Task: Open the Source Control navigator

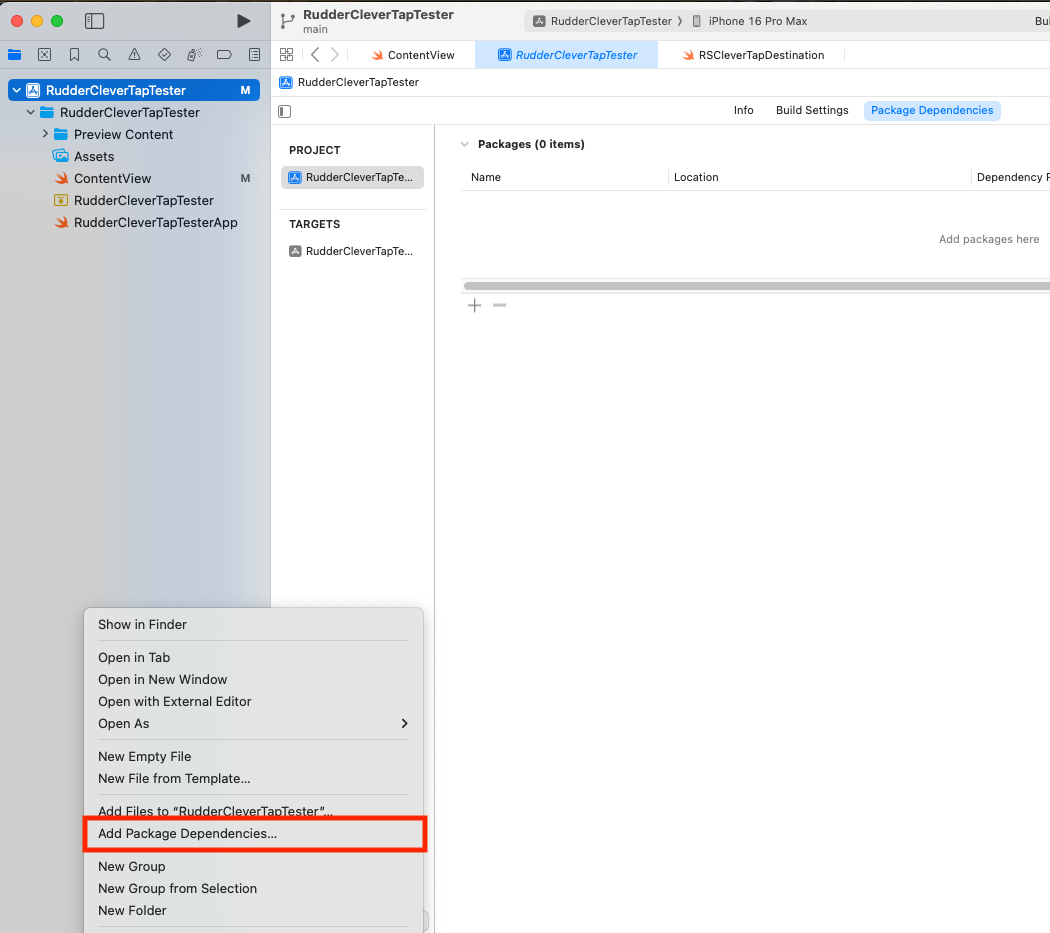Action: pos(44,54)
